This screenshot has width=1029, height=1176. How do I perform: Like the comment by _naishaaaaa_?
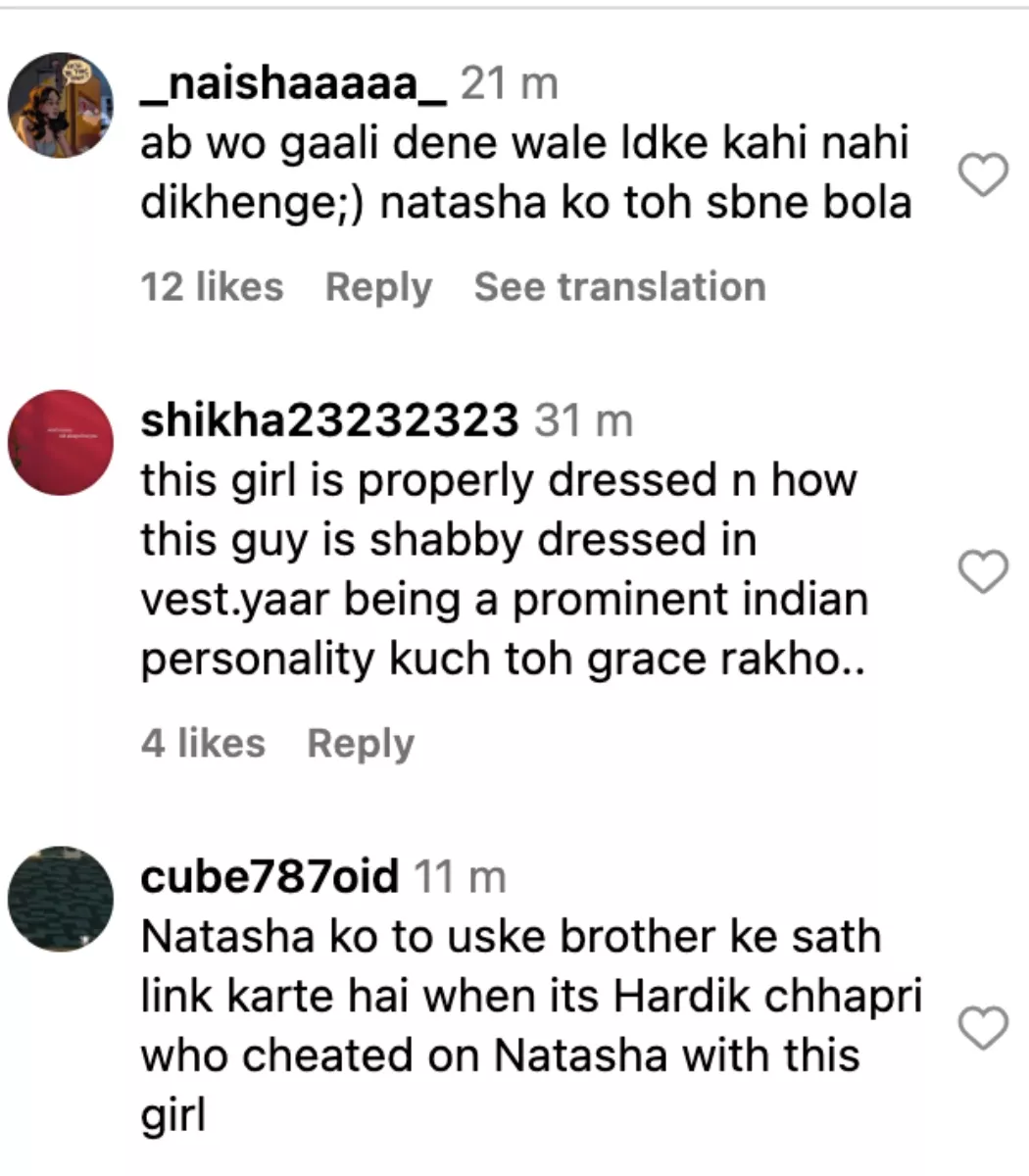pos(981,175)
